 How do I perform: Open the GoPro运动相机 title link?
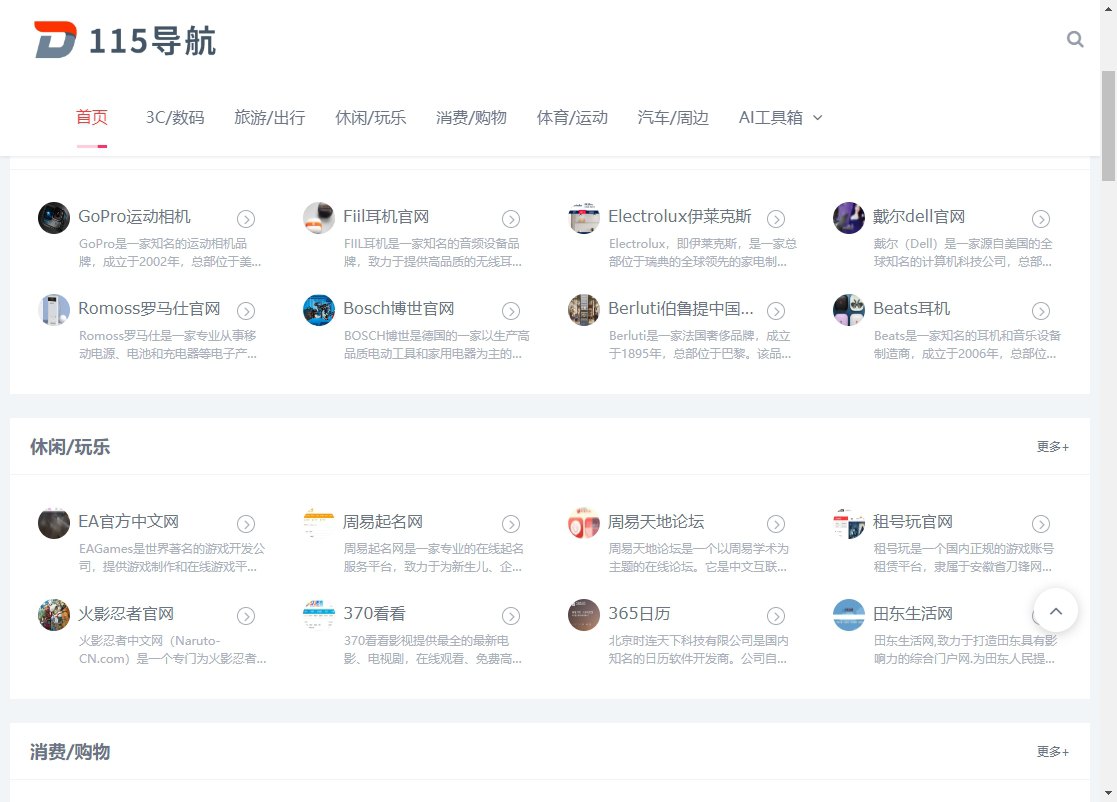point(135,217)
